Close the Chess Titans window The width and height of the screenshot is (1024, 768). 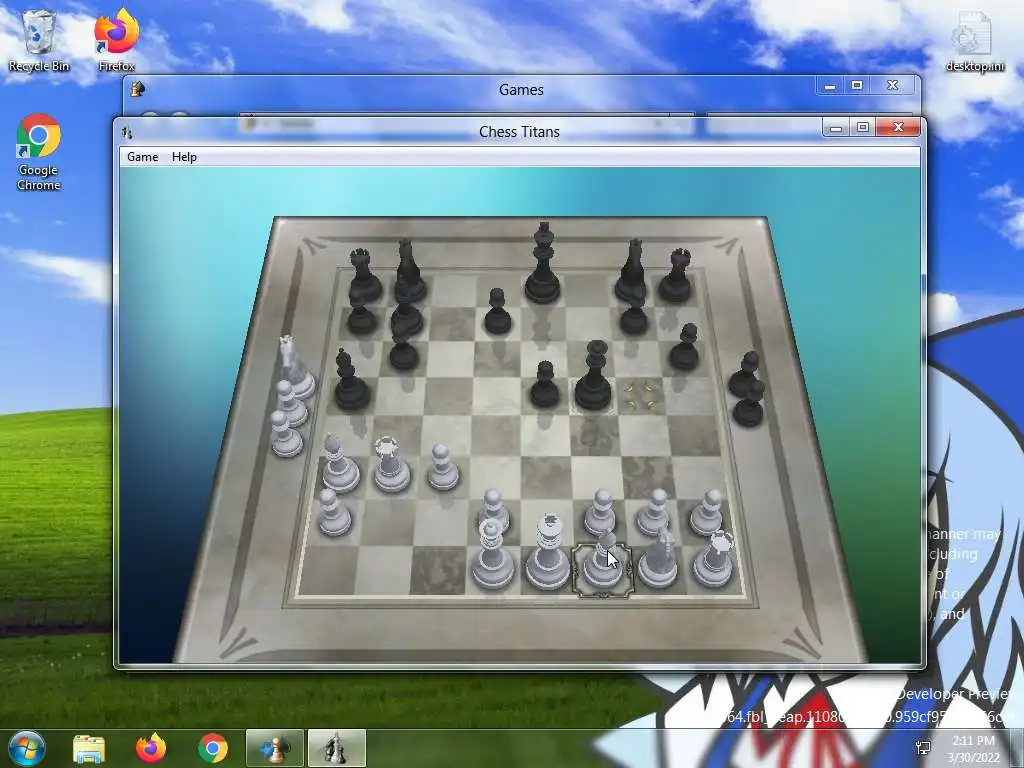tap(898, 127)
